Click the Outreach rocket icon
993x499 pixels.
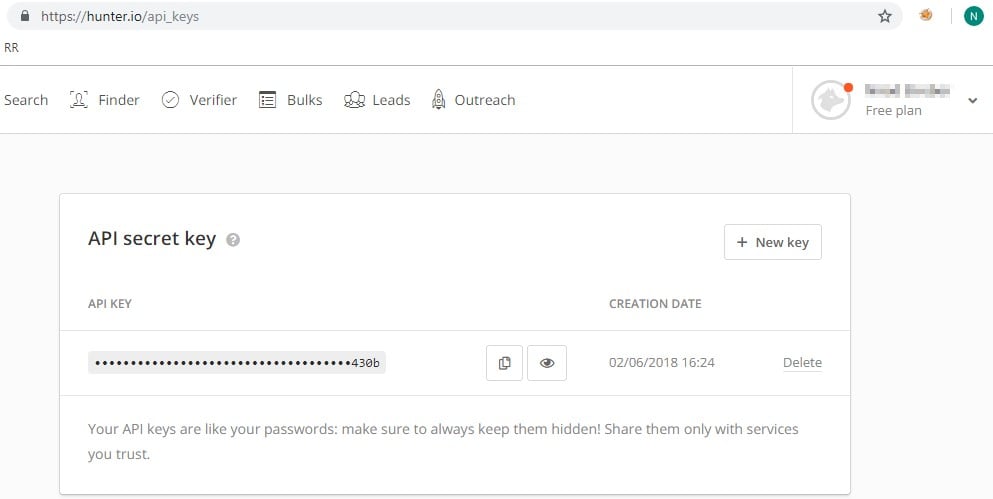tap(438, 100)
